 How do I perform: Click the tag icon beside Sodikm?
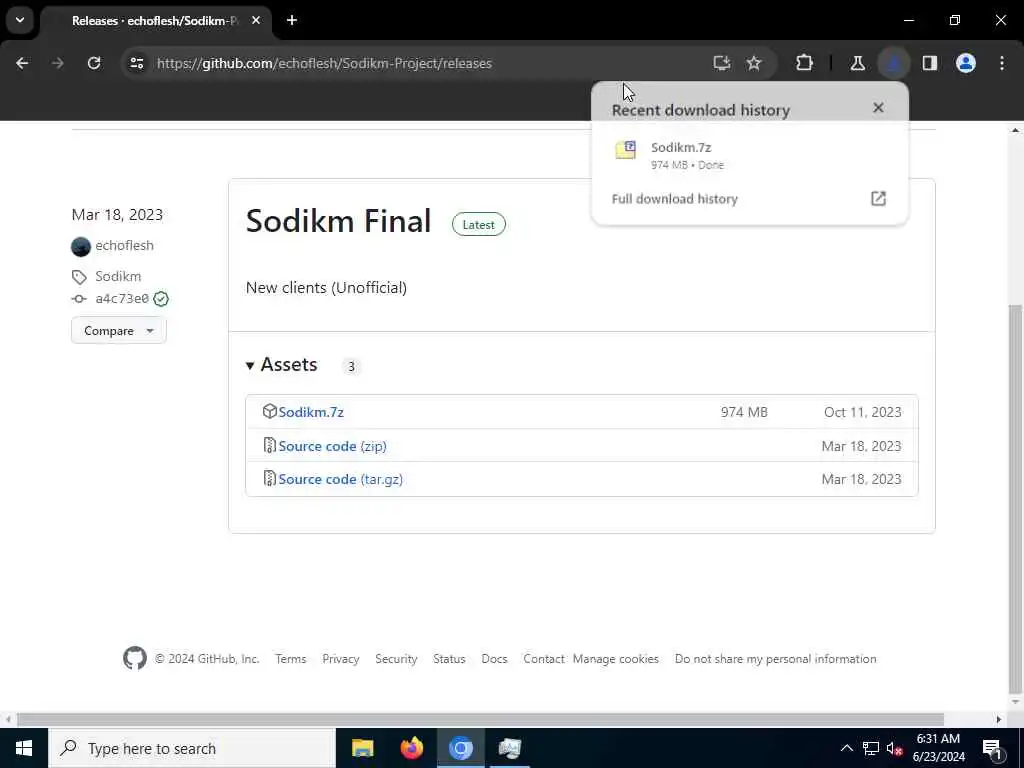(79, 277)
